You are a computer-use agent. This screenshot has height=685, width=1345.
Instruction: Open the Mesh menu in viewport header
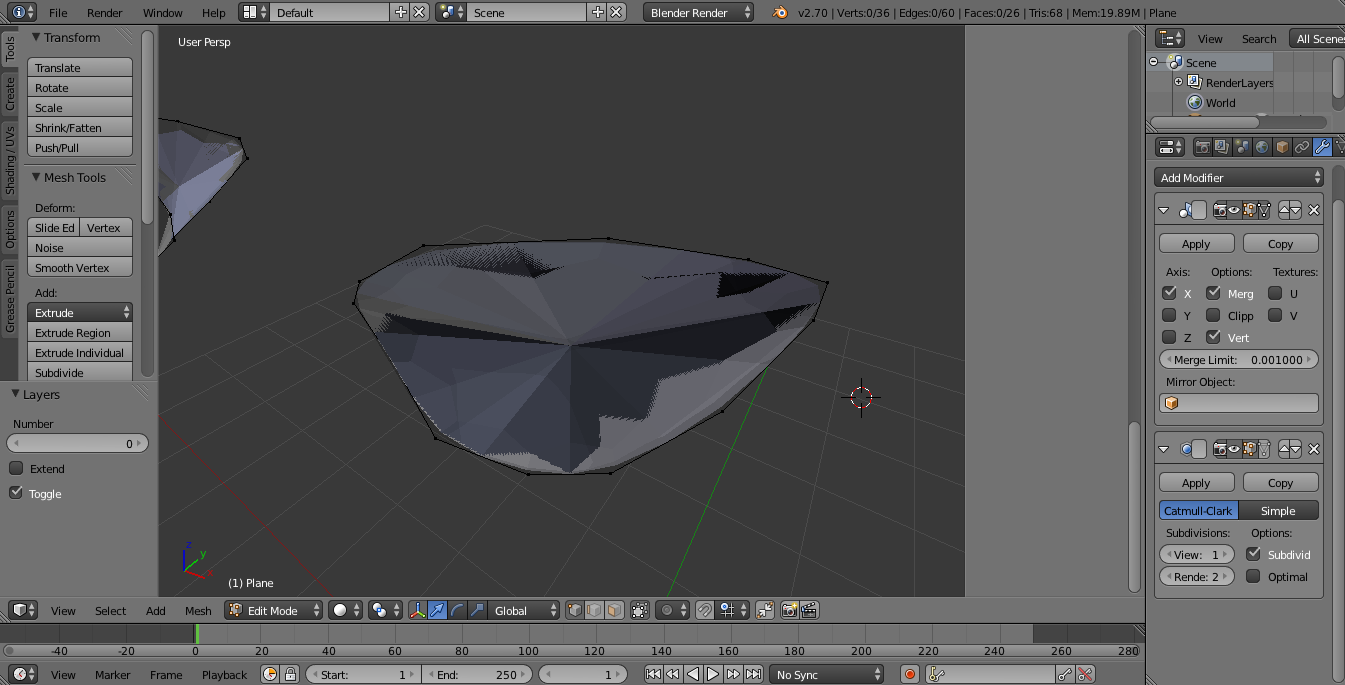coord(198,610)
